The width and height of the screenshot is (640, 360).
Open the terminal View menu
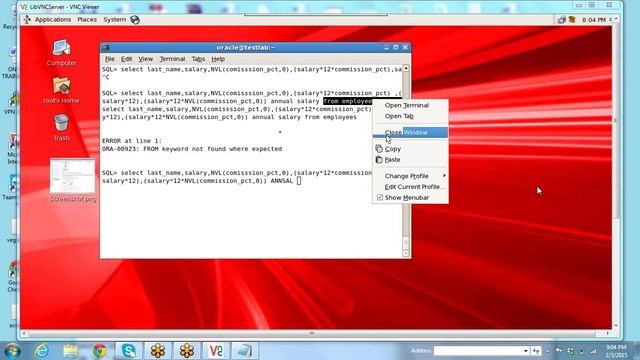click(x=145, y=59)
